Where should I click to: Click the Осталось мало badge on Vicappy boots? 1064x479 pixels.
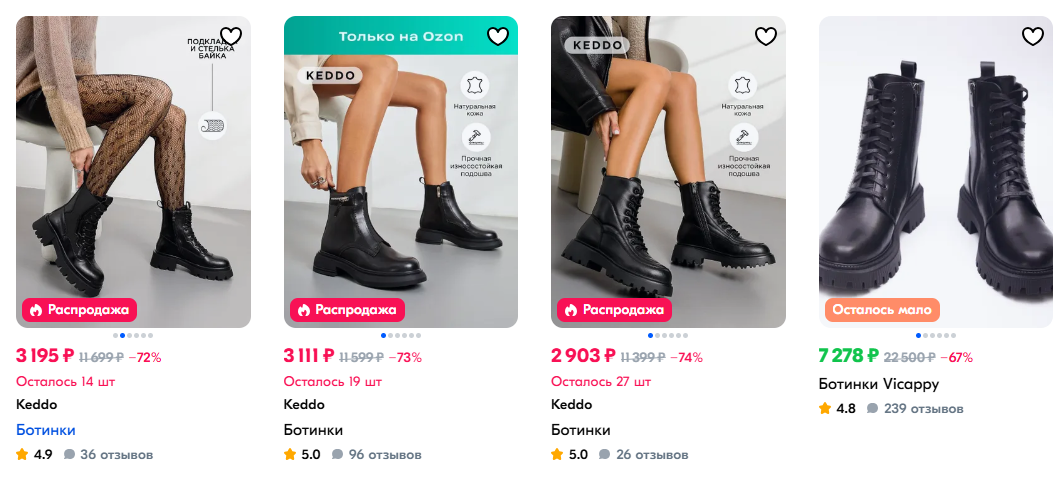(x=881, y=310)
